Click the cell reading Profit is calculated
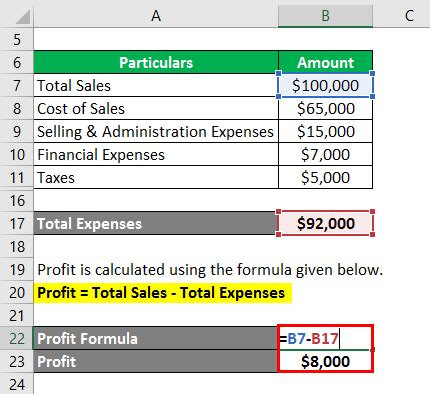 pos(210,269)
